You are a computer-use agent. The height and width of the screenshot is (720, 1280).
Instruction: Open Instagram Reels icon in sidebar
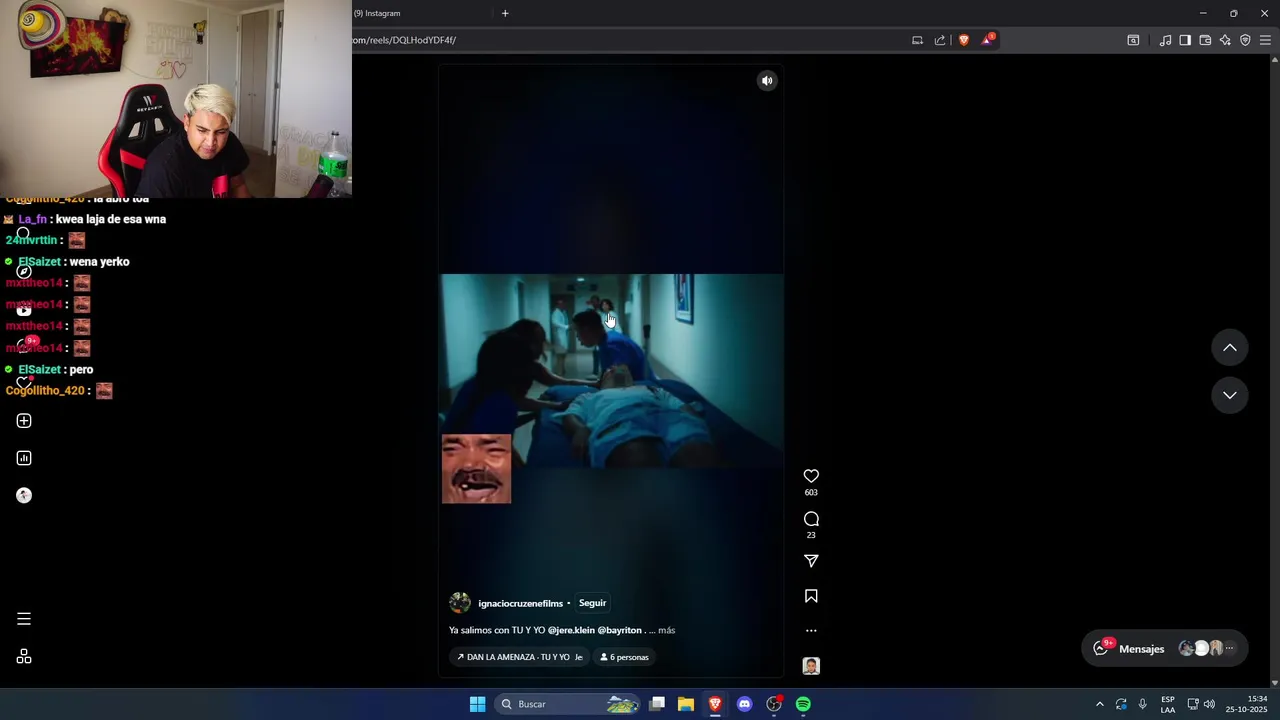pyautogui.click(x=24, y=309)
